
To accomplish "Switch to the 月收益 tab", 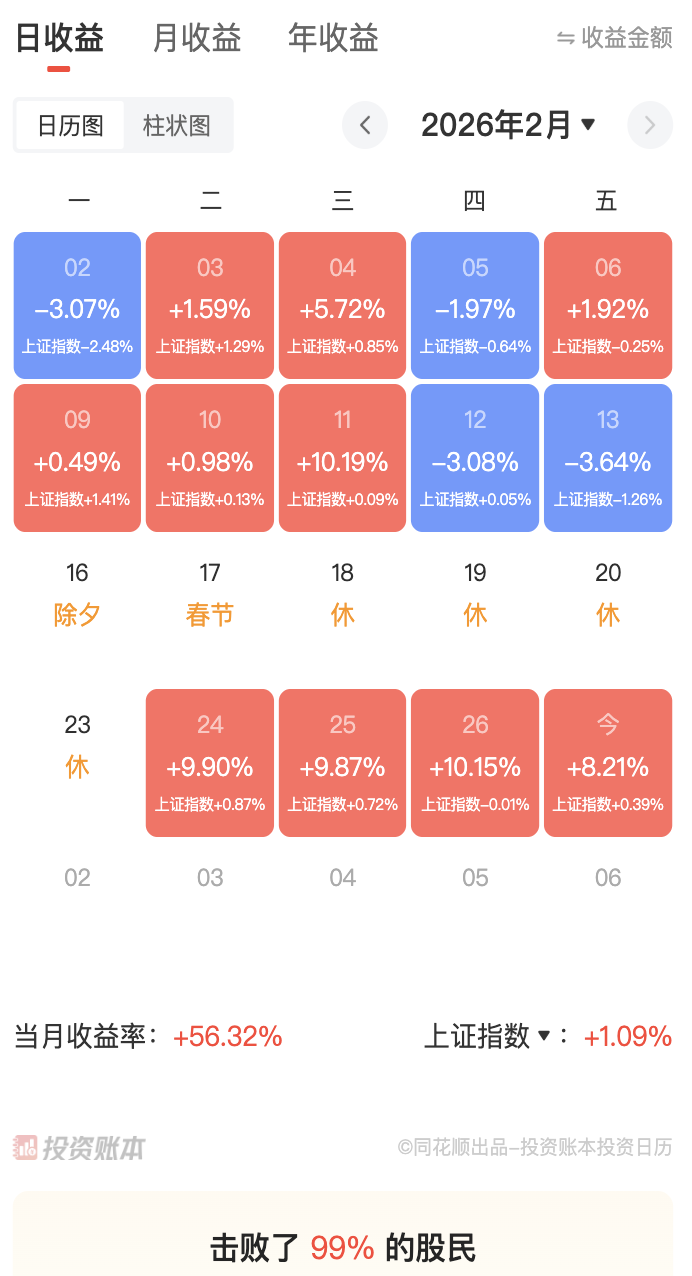I will (x=196, y=39).
